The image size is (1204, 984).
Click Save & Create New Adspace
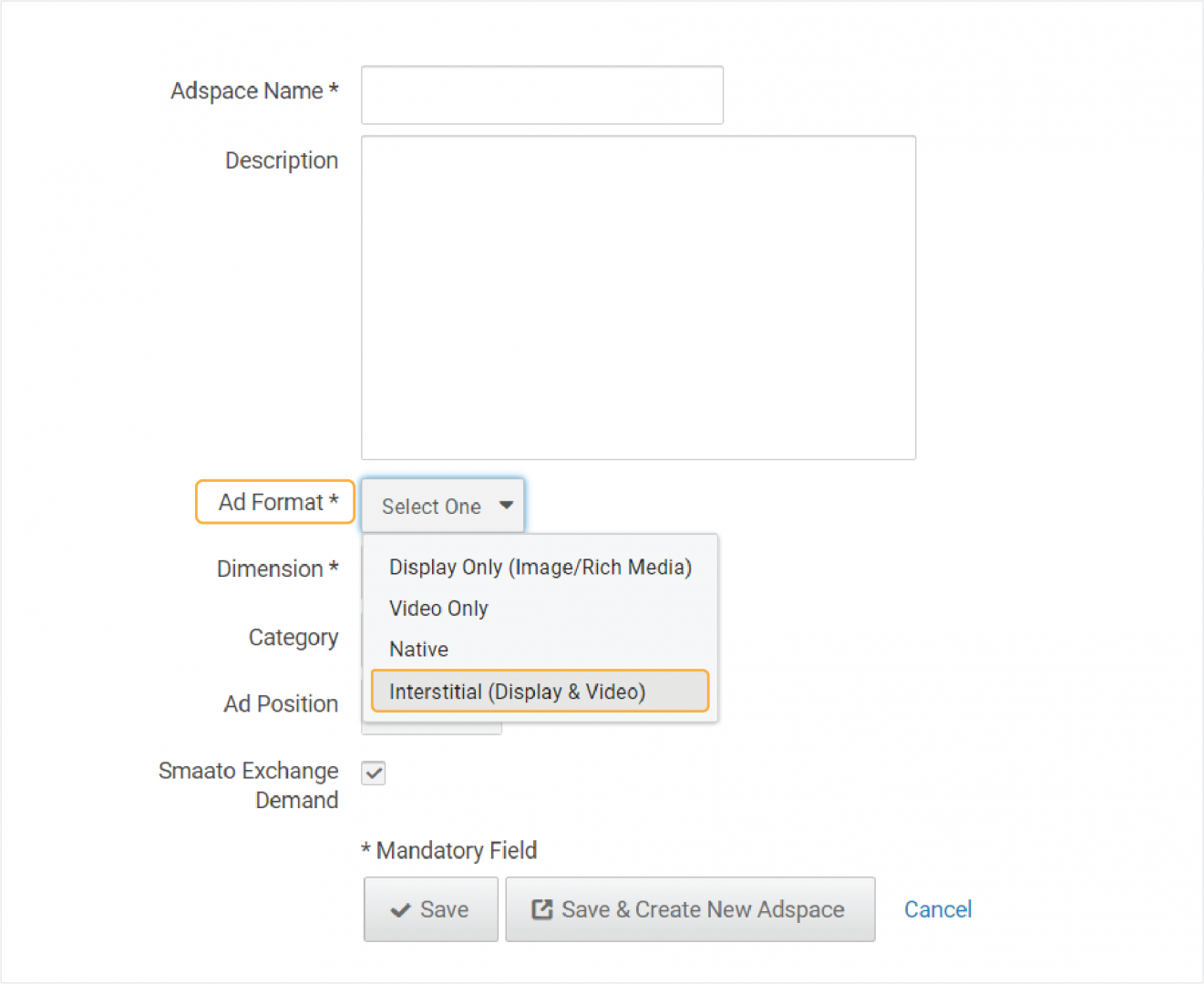690,909
